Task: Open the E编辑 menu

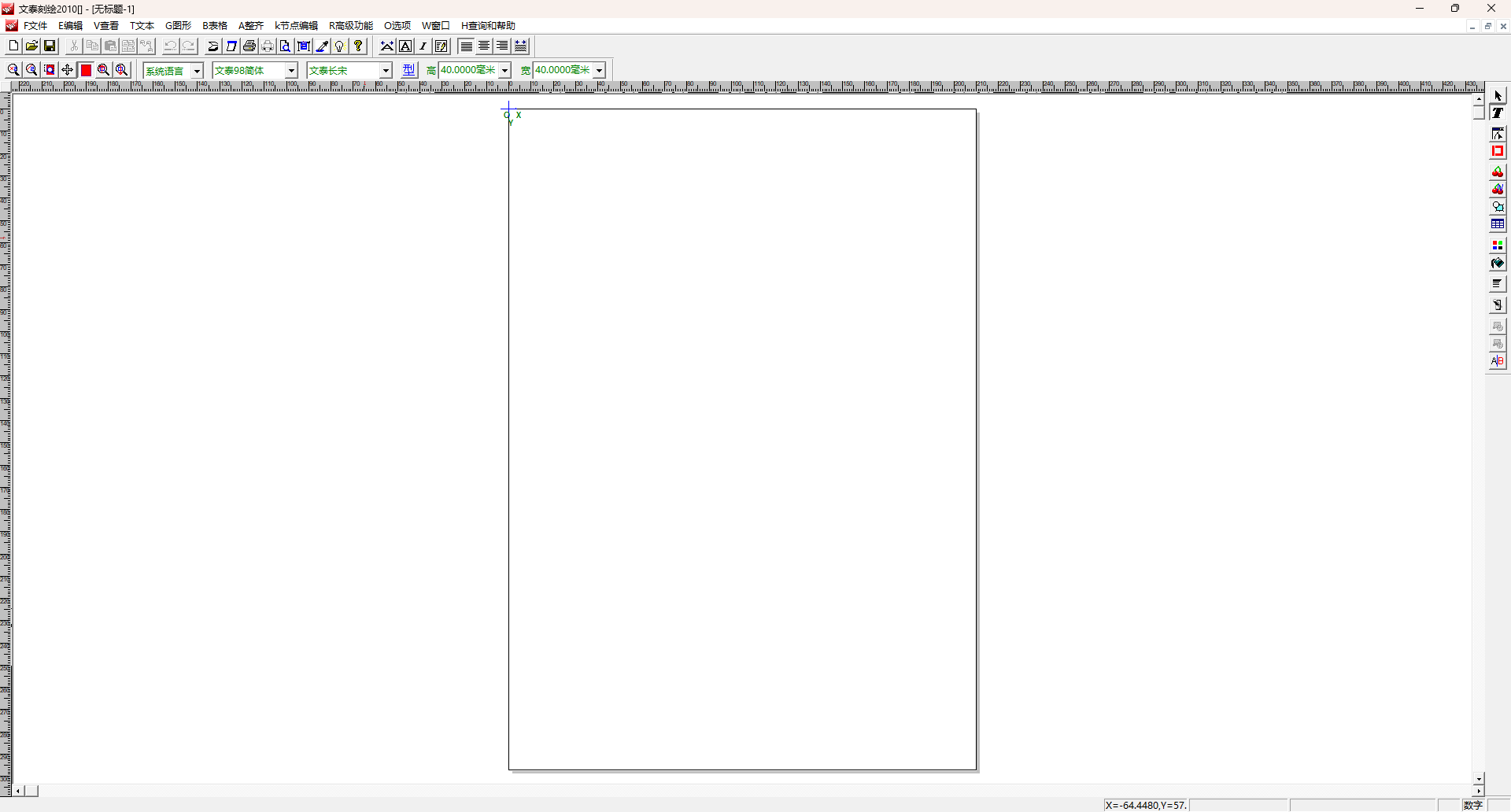Action: click(70, 26)
